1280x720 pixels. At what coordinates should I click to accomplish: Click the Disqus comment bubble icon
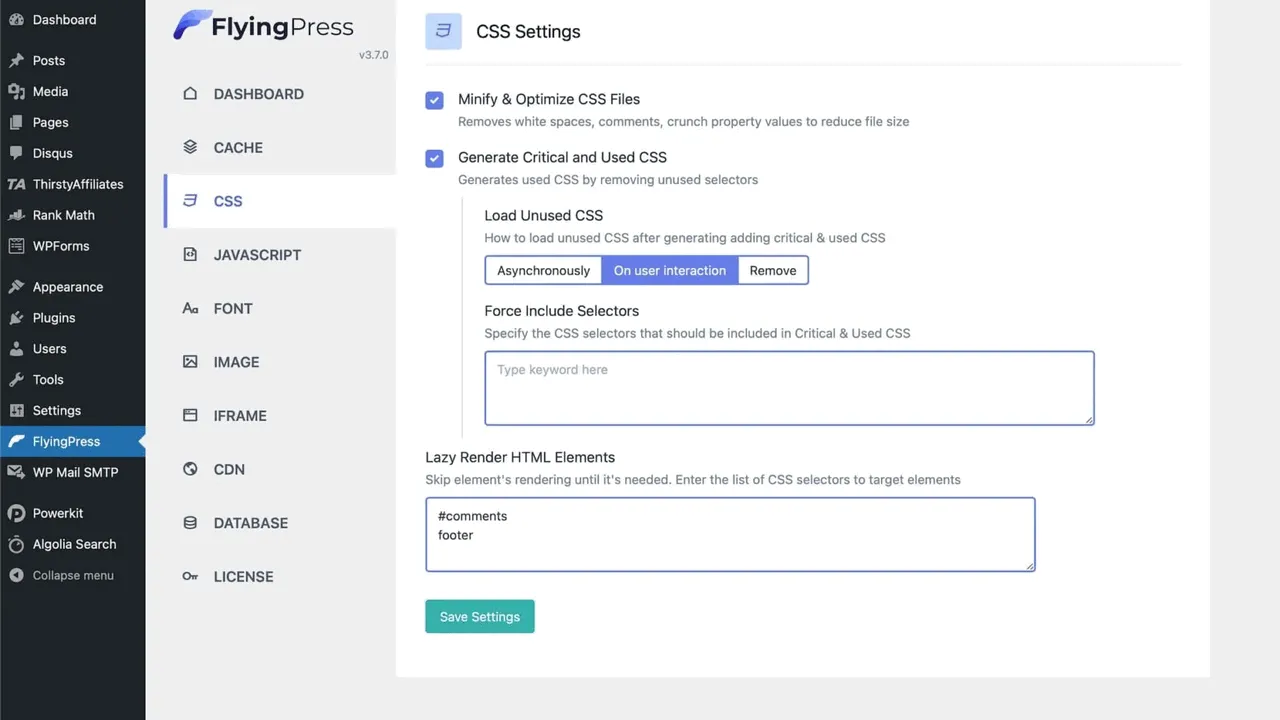click(16, 154)
